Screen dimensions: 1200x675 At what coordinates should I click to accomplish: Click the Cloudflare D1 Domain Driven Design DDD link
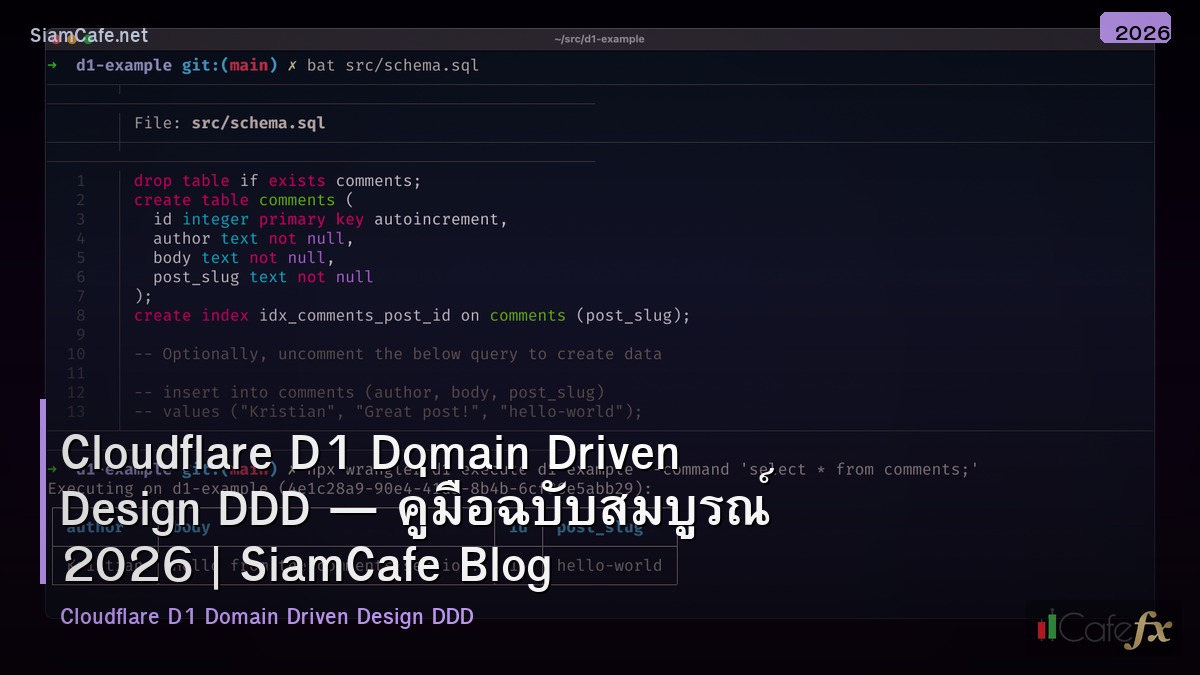(267, 616)
